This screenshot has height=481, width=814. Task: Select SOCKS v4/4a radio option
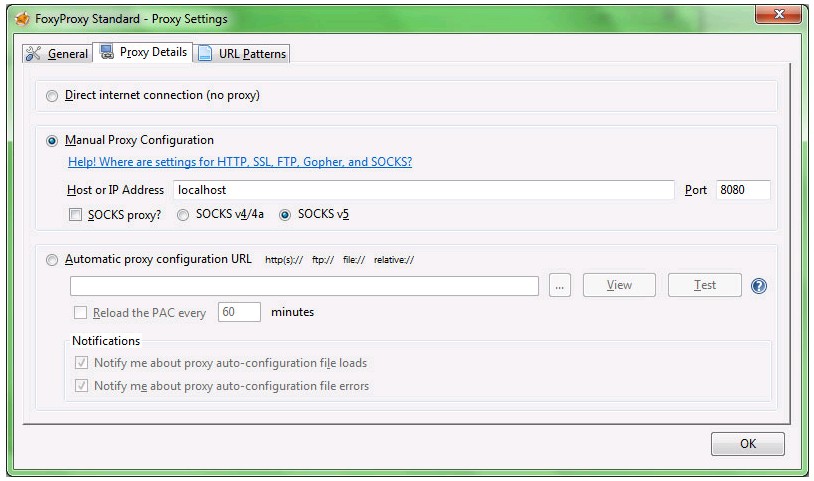(x=183, y=215)
